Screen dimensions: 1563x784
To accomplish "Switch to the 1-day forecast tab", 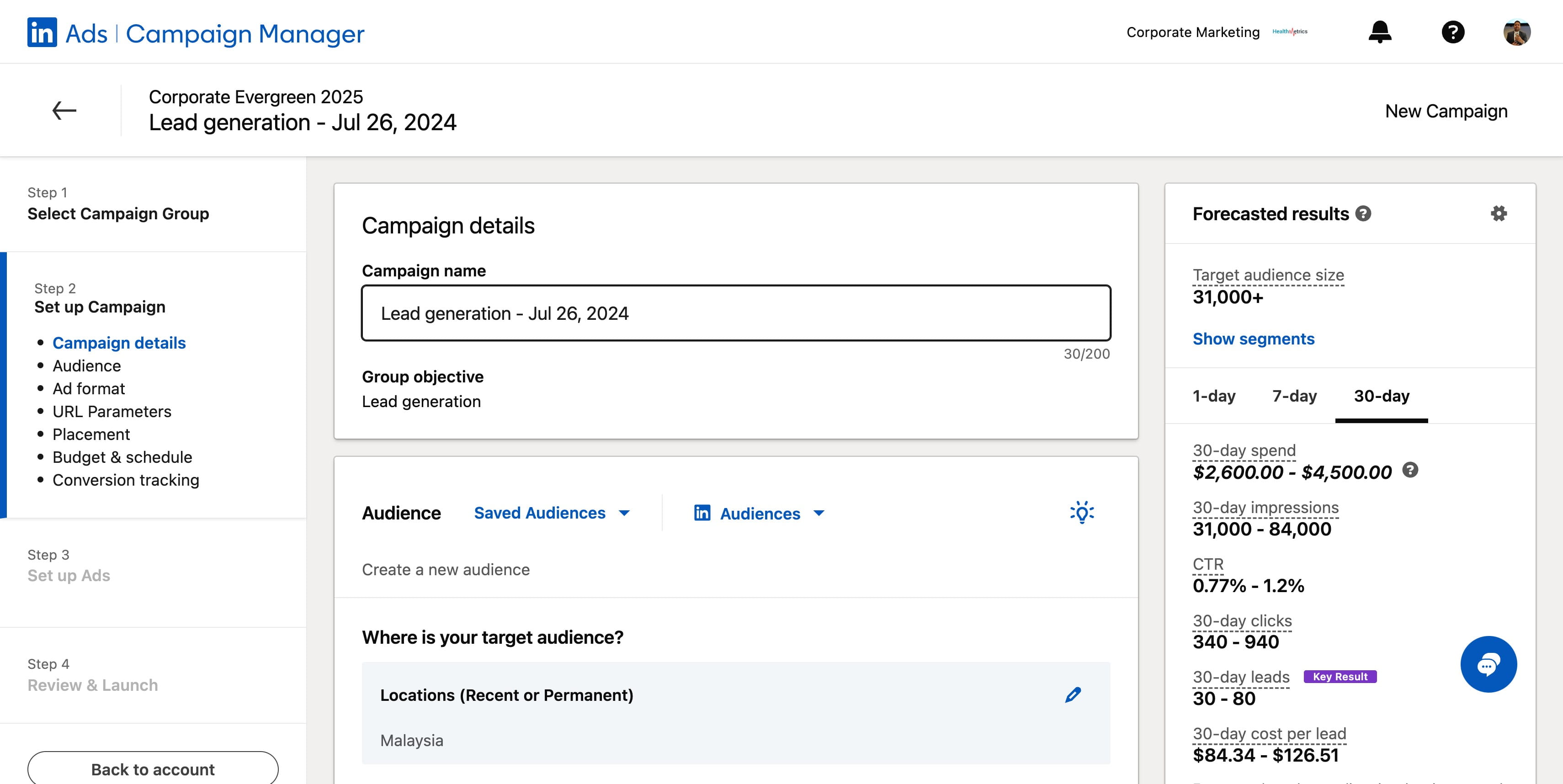I will click(1213, 396).
